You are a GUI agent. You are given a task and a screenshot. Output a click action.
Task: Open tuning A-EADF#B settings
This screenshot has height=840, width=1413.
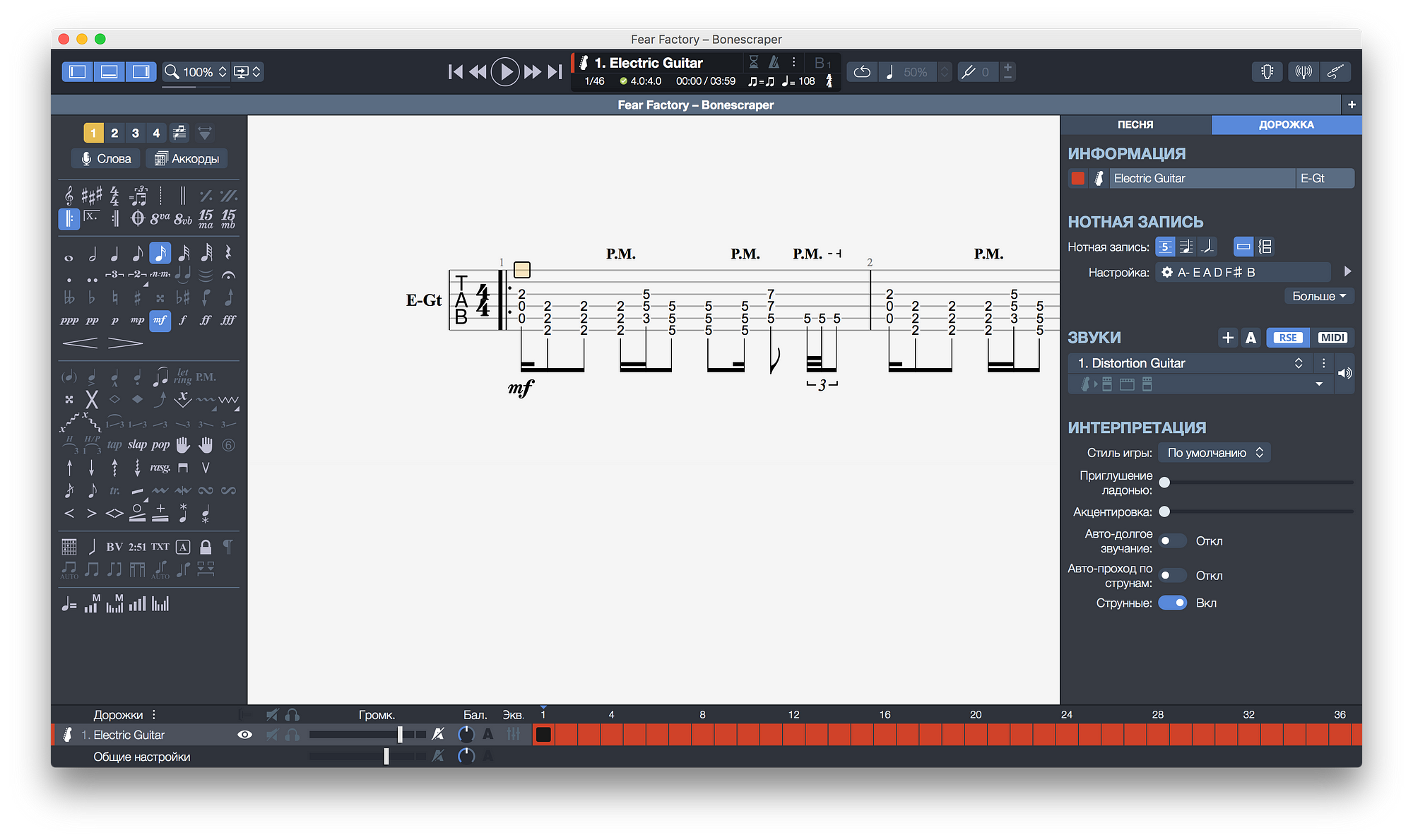click(1243, 273)
